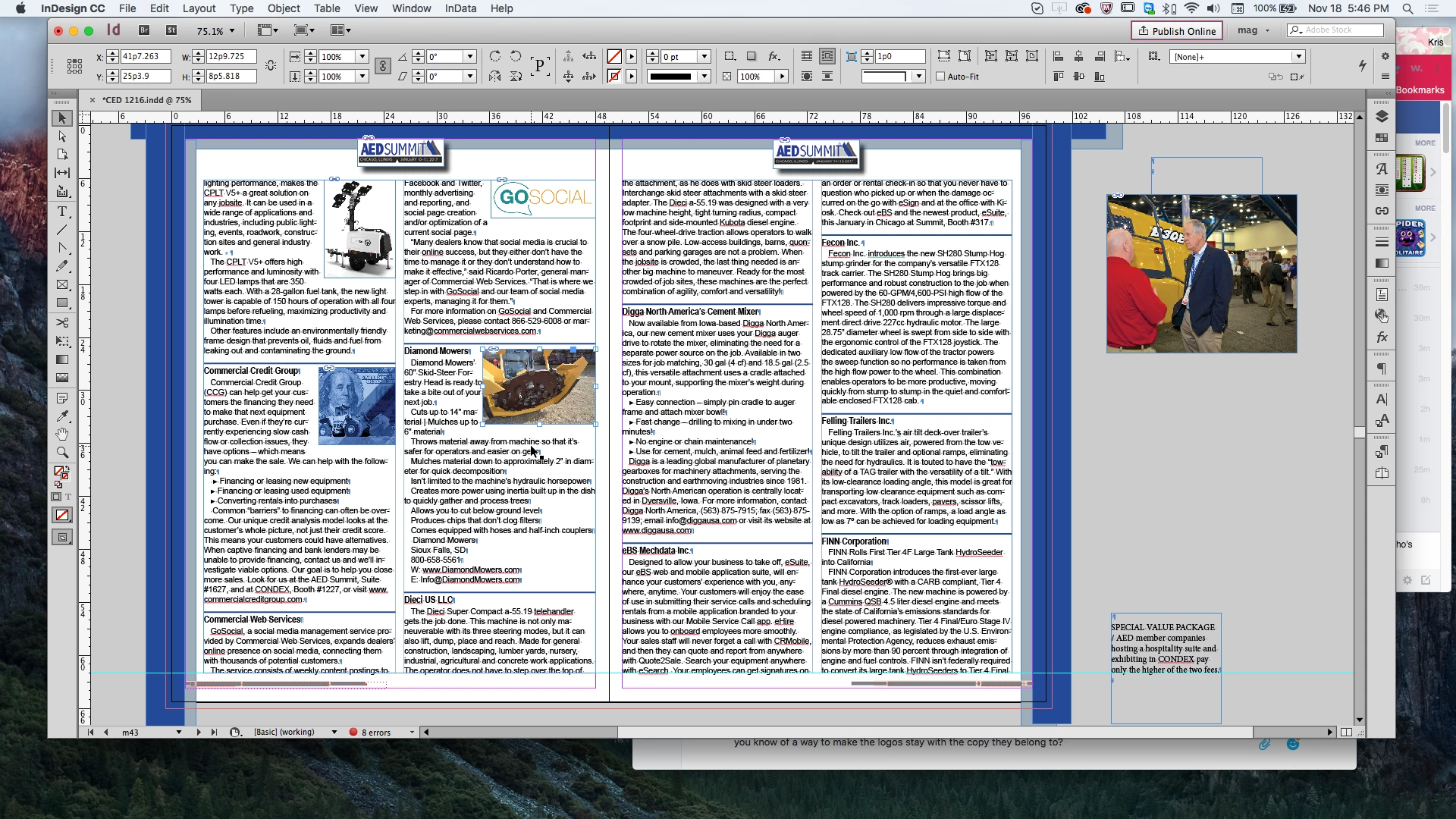Choose the Scissors tool
This screenshot has width=1456, height=819.
(62, 322)
